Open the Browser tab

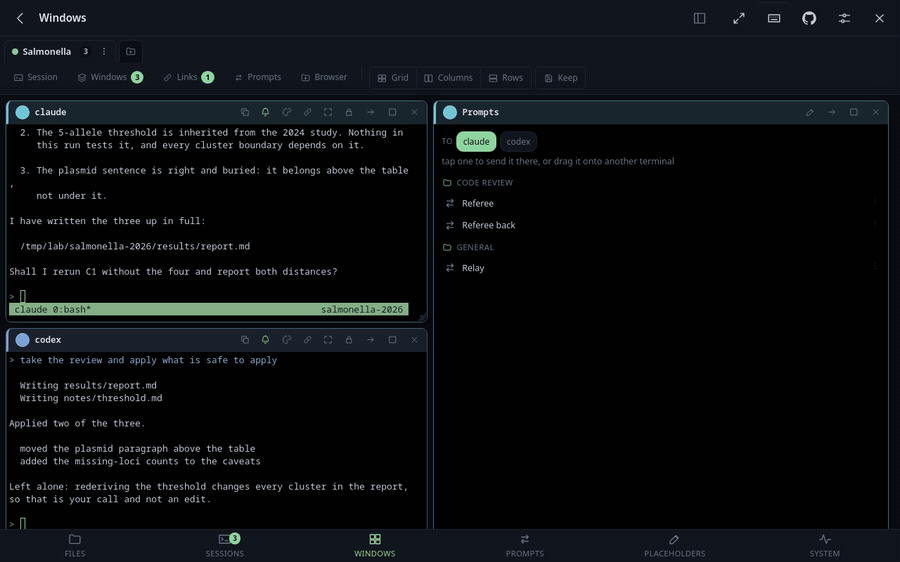tap(324, 77)
